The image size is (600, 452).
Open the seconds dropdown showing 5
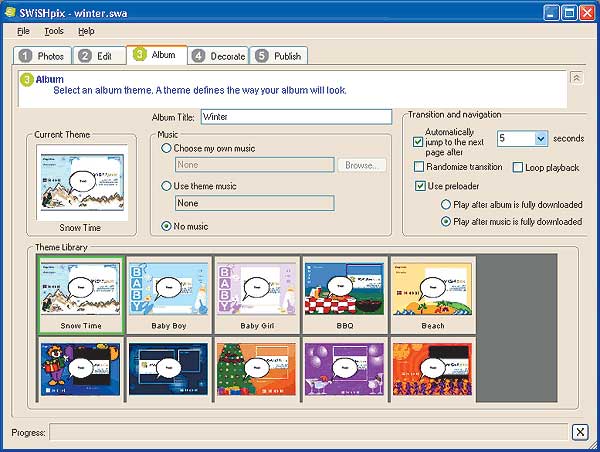pyautogui.click(x=541, y=139)
